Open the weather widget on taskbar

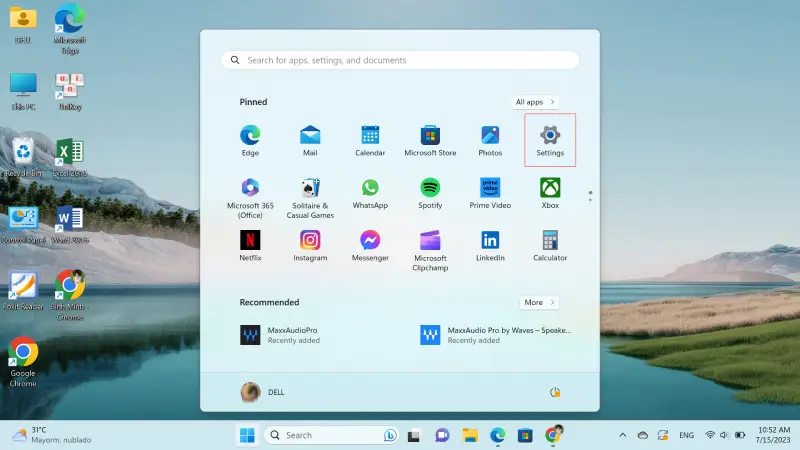[x=52, y=435]
